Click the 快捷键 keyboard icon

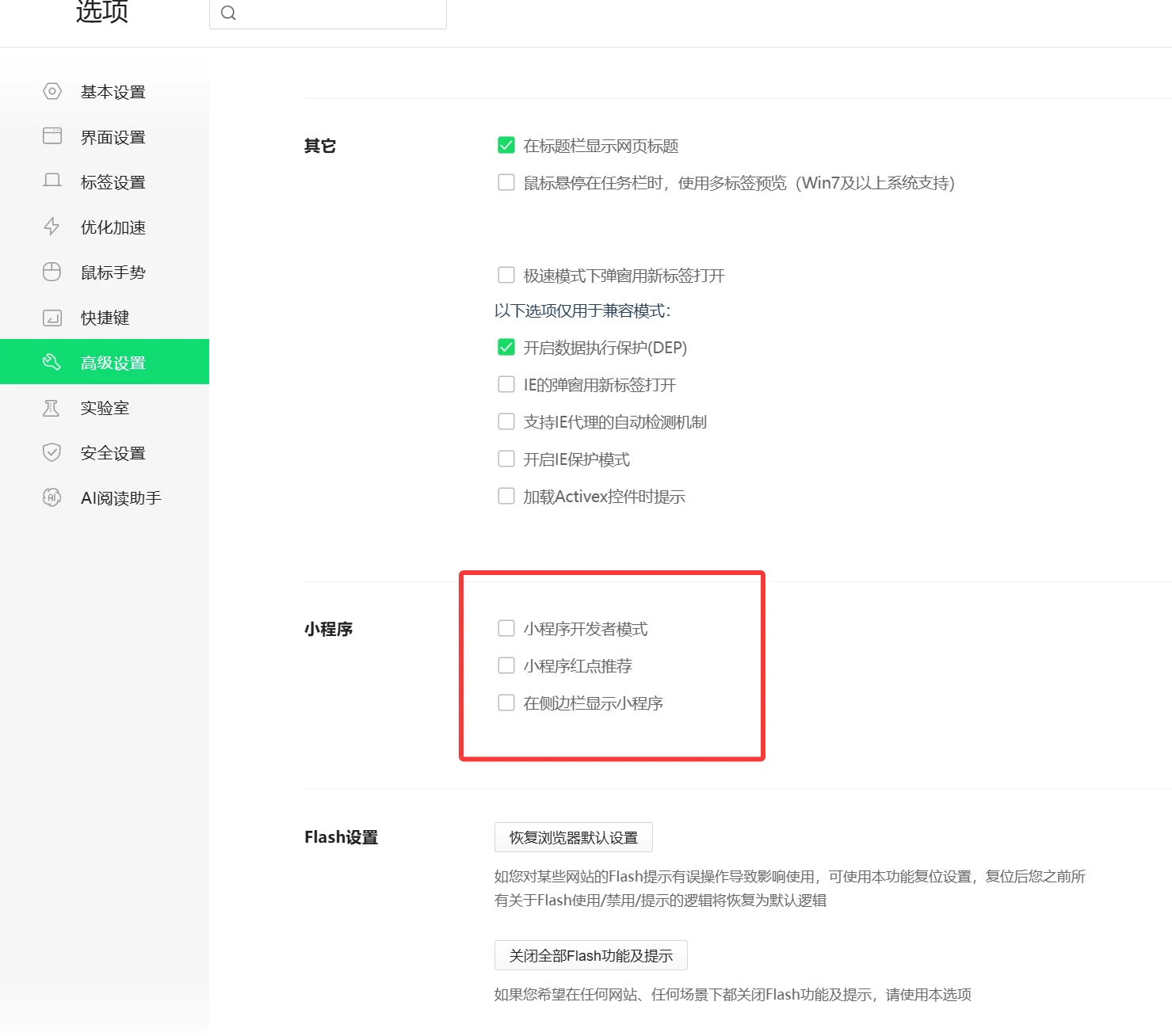52,317
